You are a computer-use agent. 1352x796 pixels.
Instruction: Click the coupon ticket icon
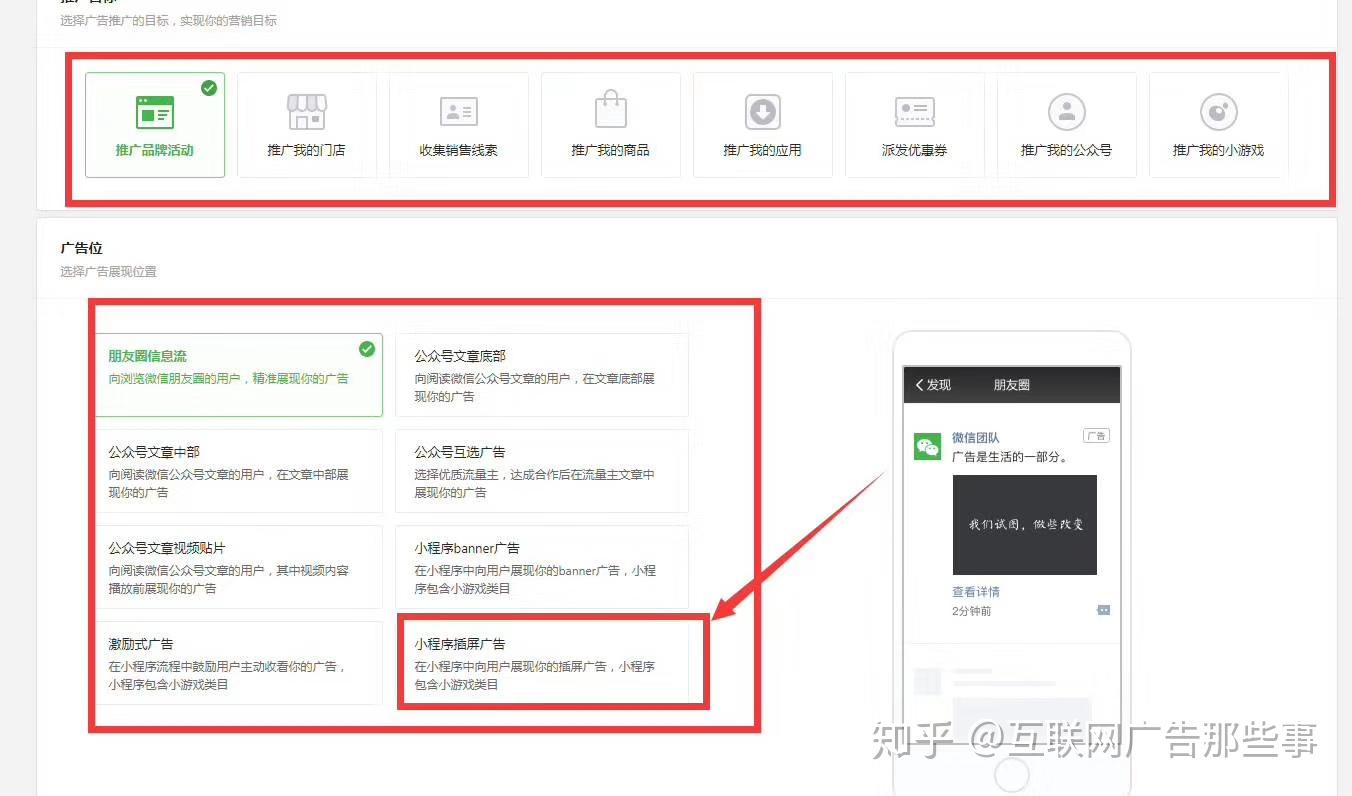[915, 112]
